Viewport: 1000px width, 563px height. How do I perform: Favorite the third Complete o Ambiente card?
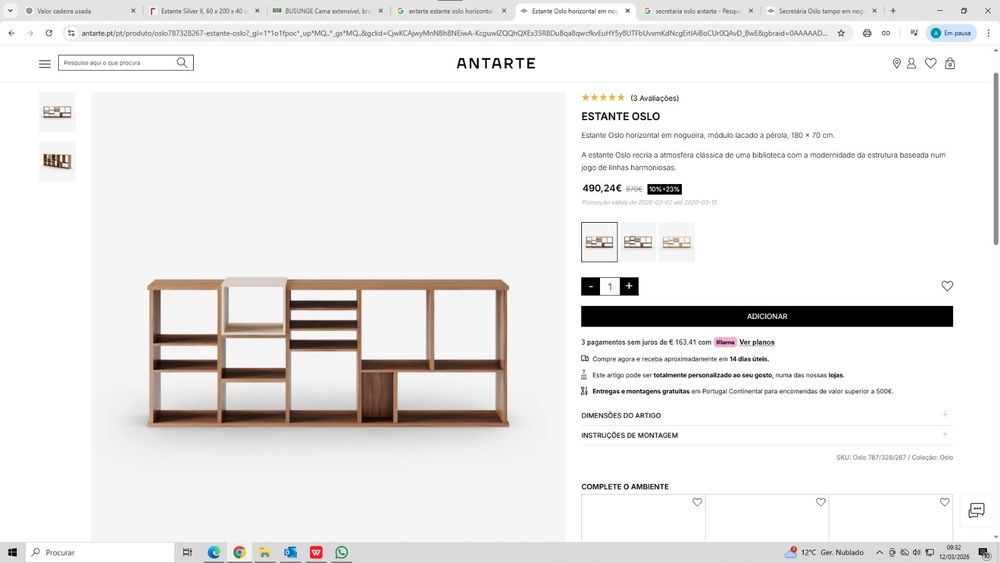(x=945, y=502)
